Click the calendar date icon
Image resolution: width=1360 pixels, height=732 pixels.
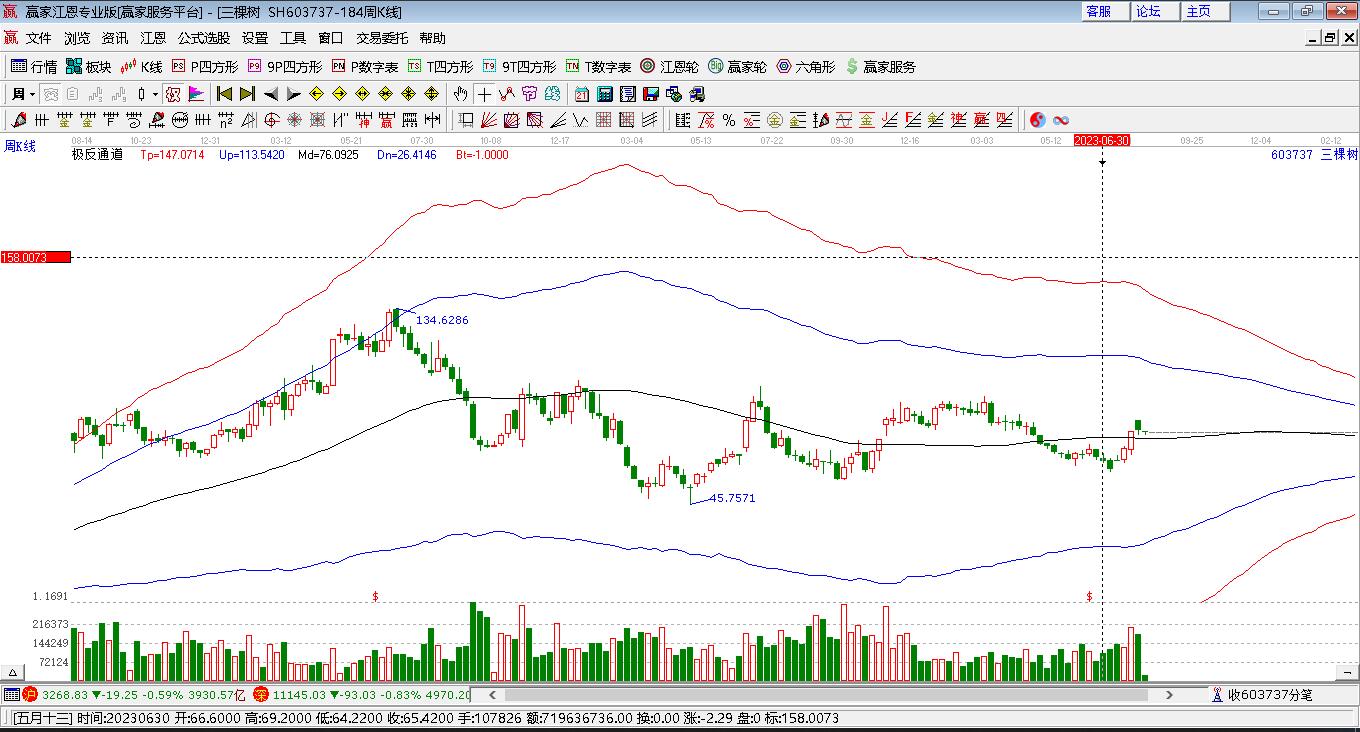(582, 94)
